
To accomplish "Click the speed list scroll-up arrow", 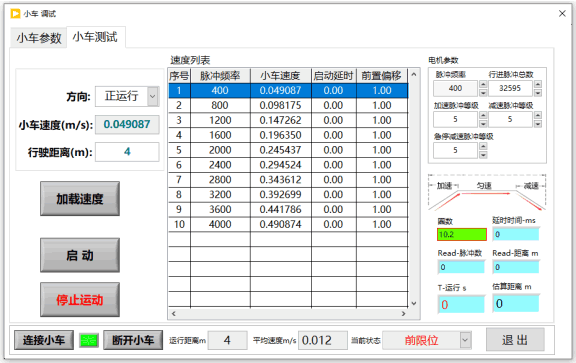I will point(414,75).
